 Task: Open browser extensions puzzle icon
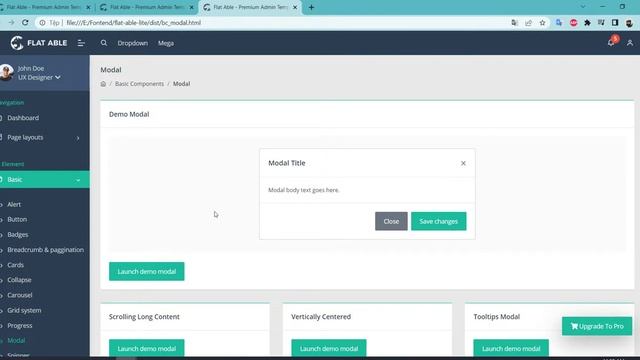click(587, 23)
